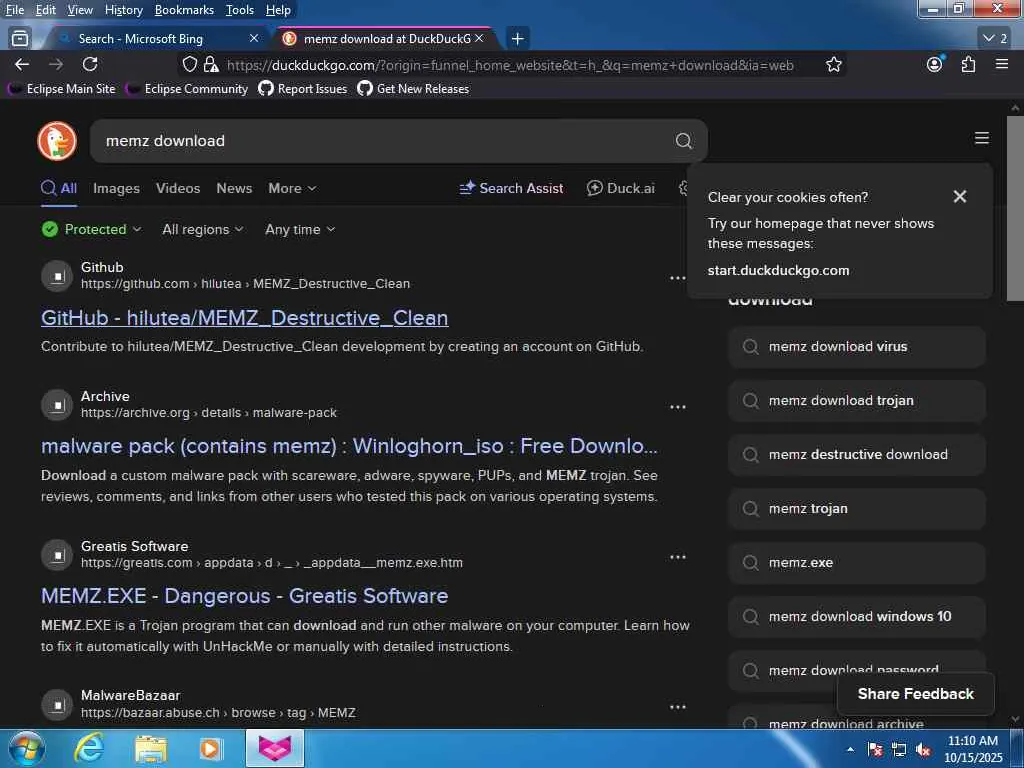Open the list all tabs dropdown
The height and width of the screenshot is (768, 1024).
(x=995, y=39)
